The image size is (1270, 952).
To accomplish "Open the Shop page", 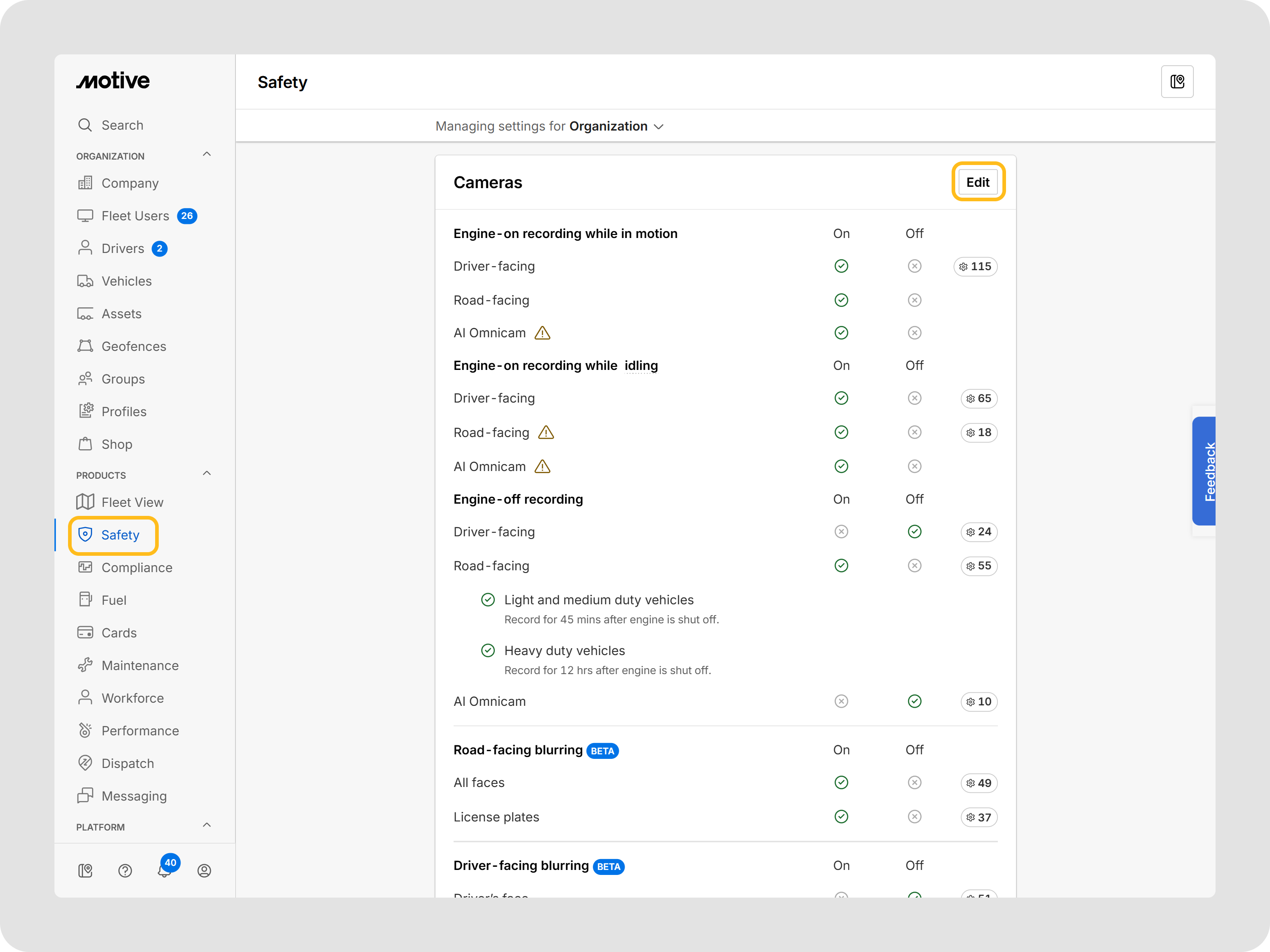I will pyautogui.click(x=105, y=444).
